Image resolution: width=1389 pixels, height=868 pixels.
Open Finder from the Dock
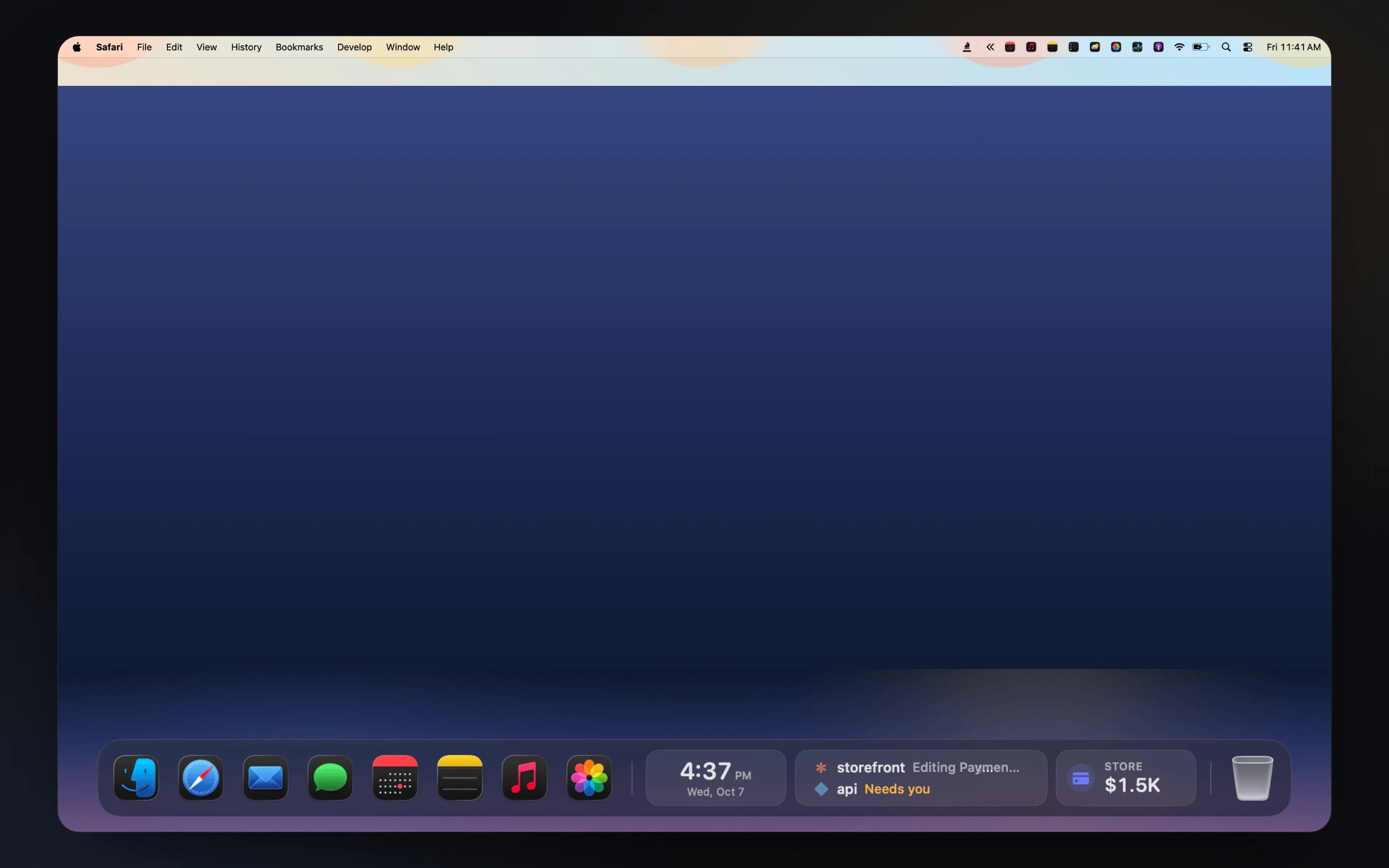136,778
